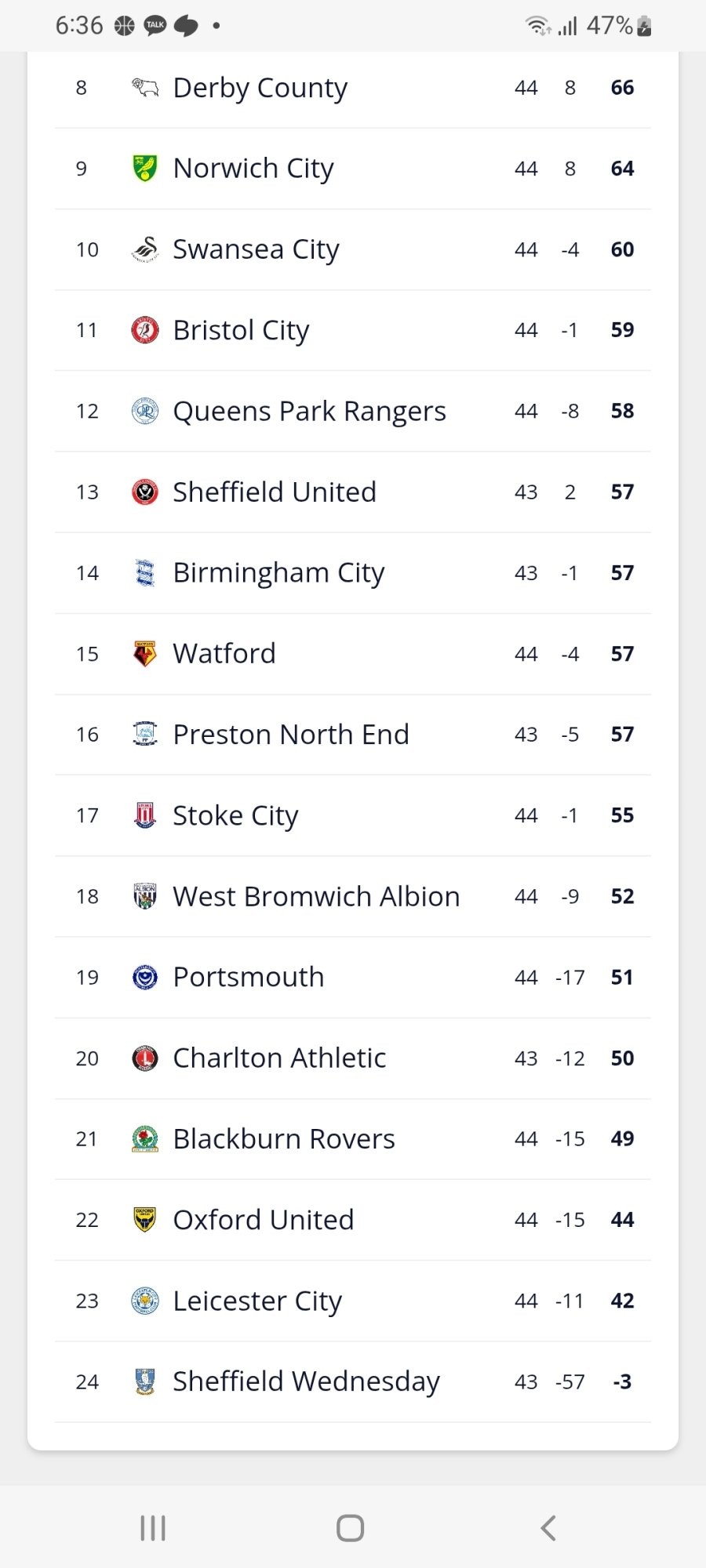
Task: Tap the Blackburn Rovers rose crest
Action: 145,1138
